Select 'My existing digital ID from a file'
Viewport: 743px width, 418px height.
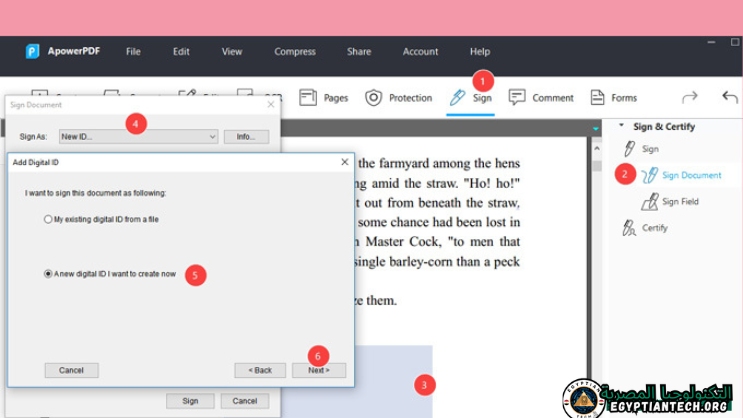48,219
